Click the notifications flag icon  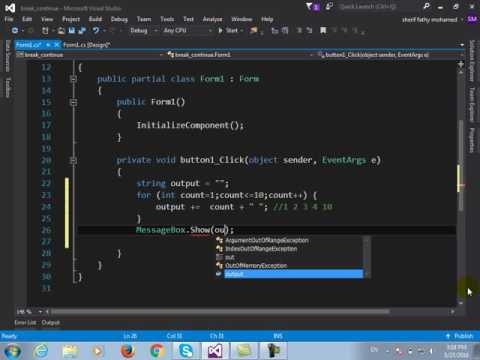309,7
